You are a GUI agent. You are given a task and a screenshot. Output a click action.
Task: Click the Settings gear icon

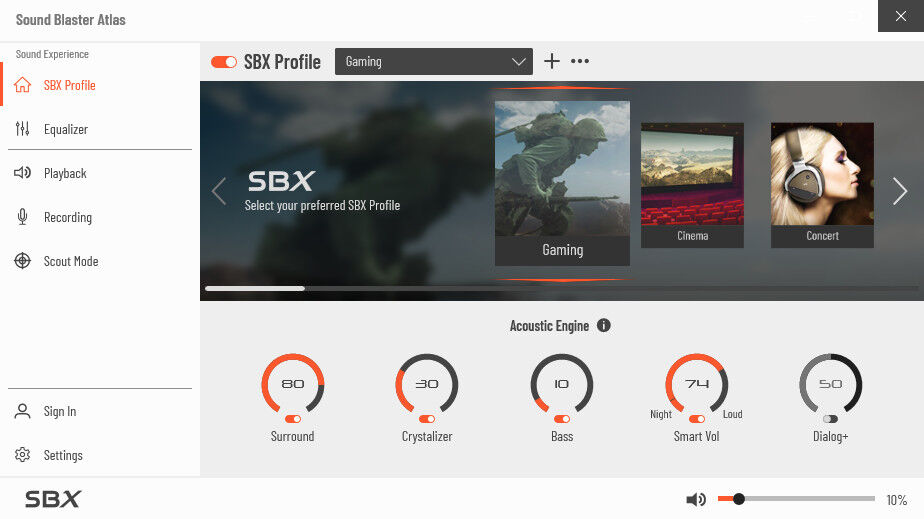(x=22, y=455)
